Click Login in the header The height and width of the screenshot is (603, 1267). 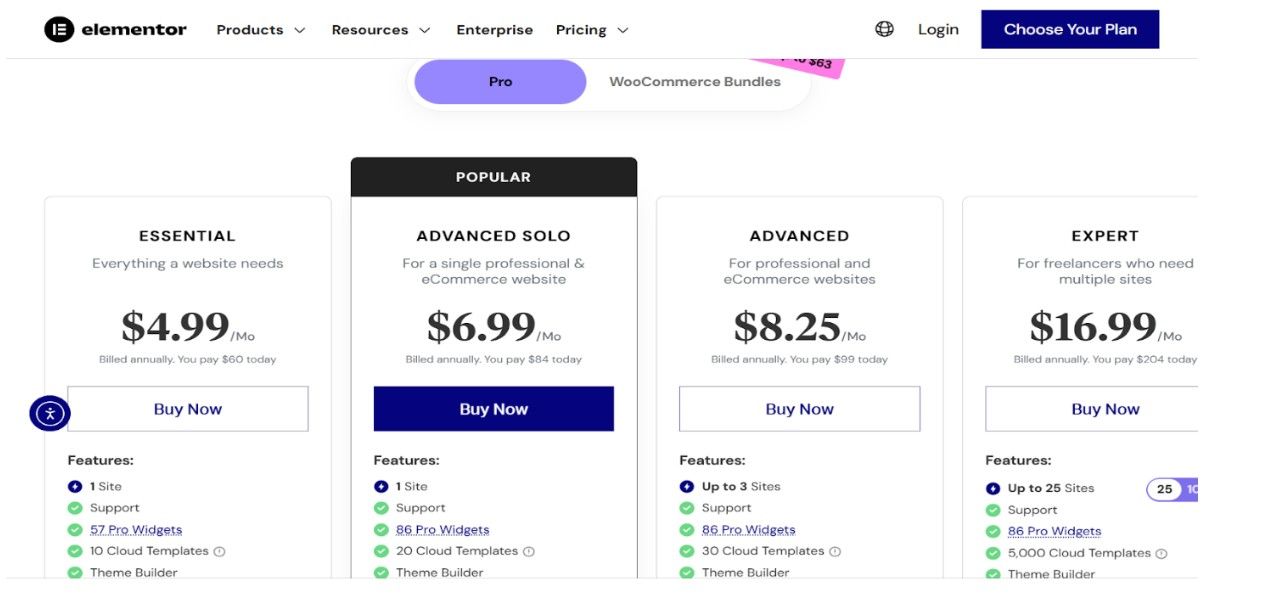click(937, 29)
